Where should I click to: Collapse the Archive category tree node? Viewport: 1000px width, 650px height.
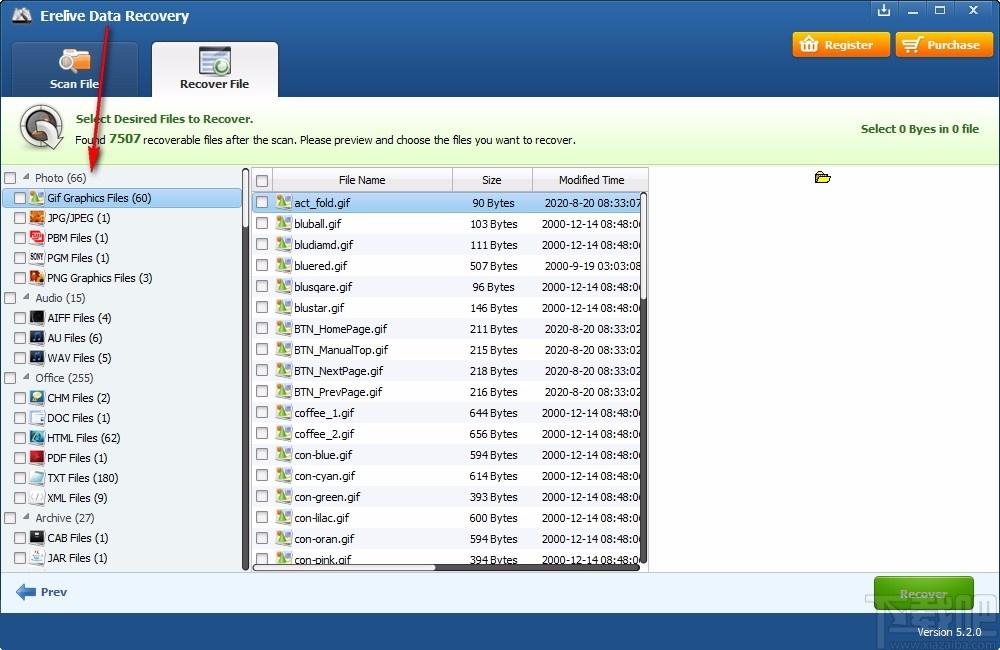point(26,517)
